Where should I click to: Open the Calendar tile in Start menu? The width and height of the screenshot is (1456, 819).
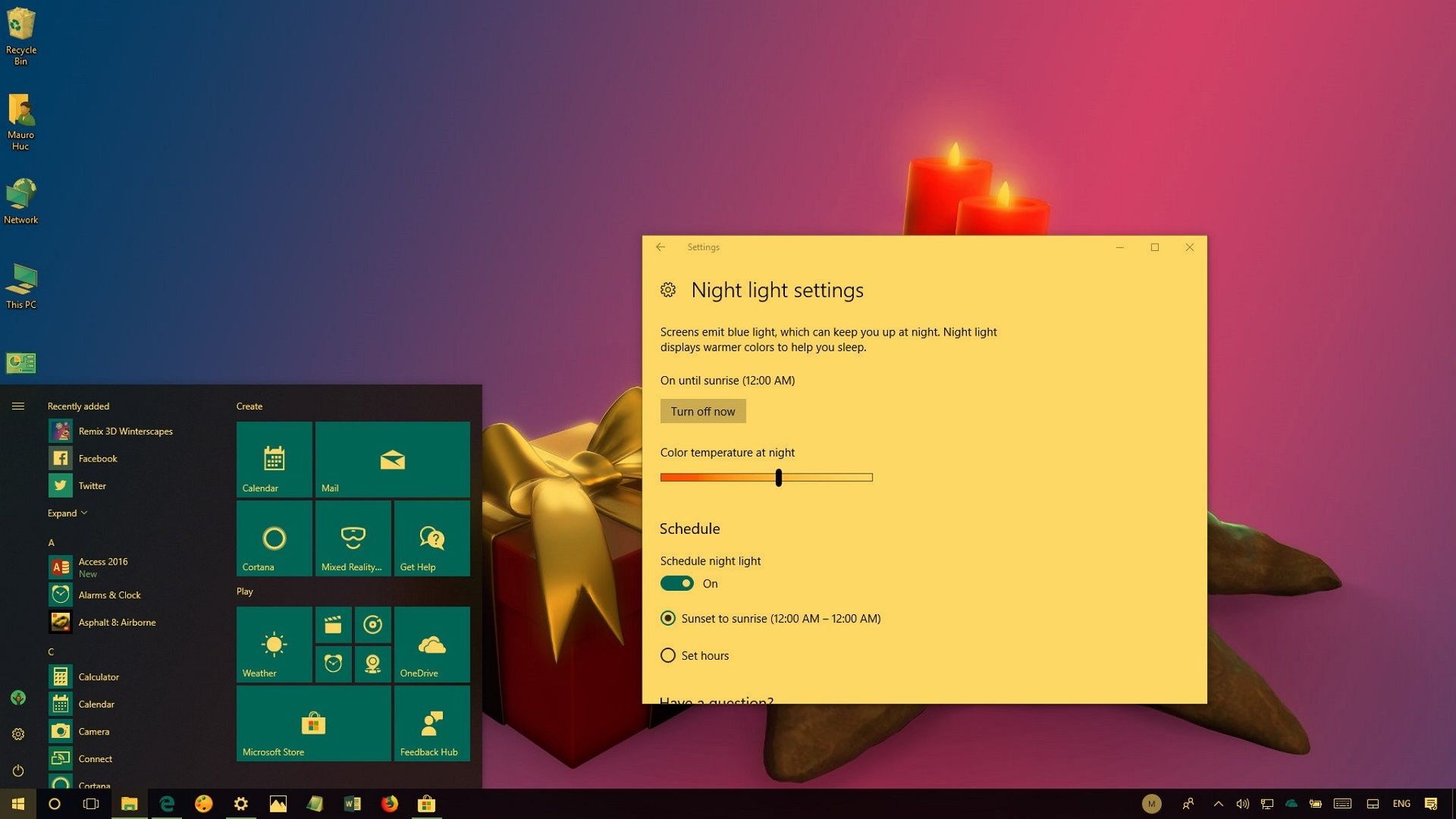click(275, 459)
